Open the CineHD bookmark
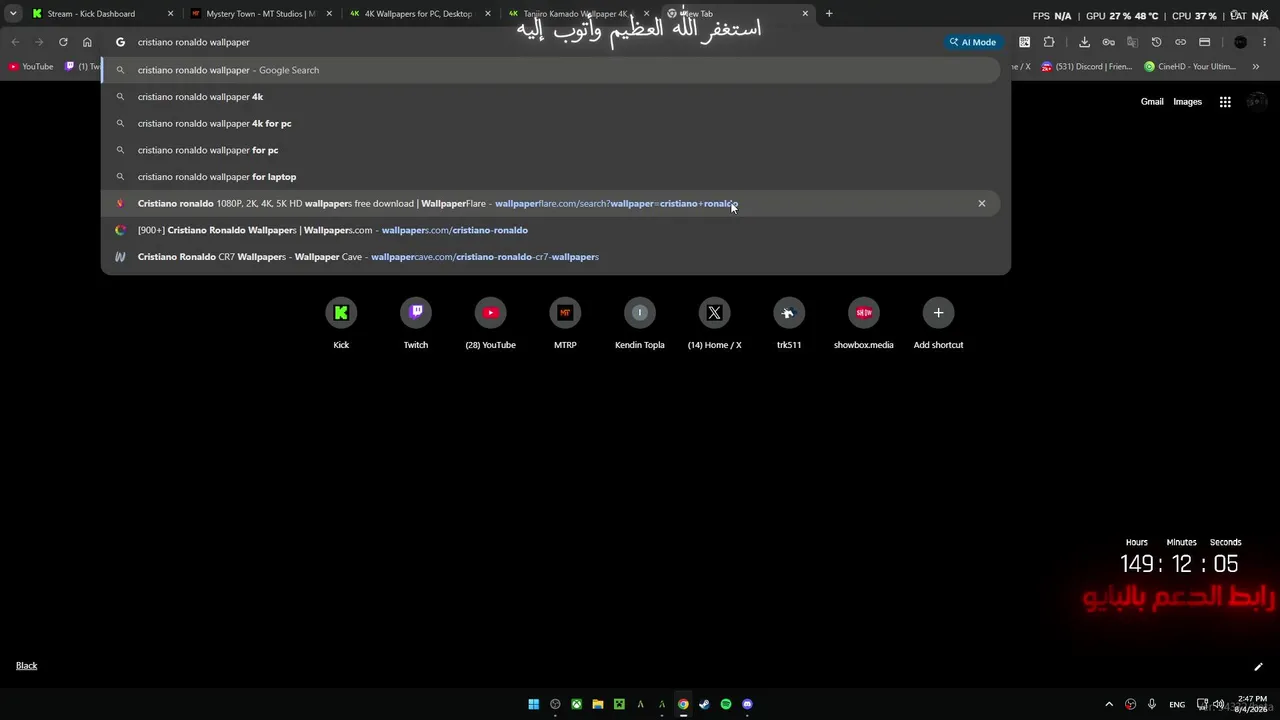Viewport: 1280px width, 720px height. (x=1190, y=67)
